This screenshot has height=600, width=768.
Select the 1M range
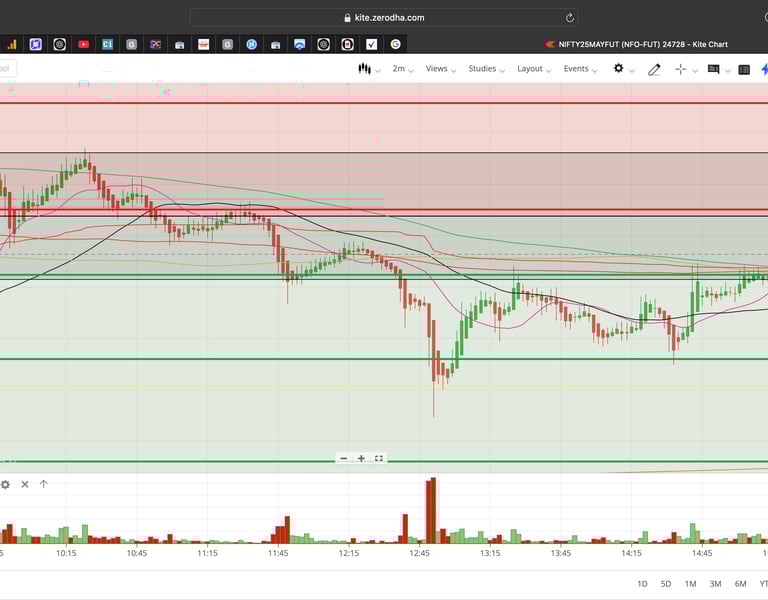[691, 584]
